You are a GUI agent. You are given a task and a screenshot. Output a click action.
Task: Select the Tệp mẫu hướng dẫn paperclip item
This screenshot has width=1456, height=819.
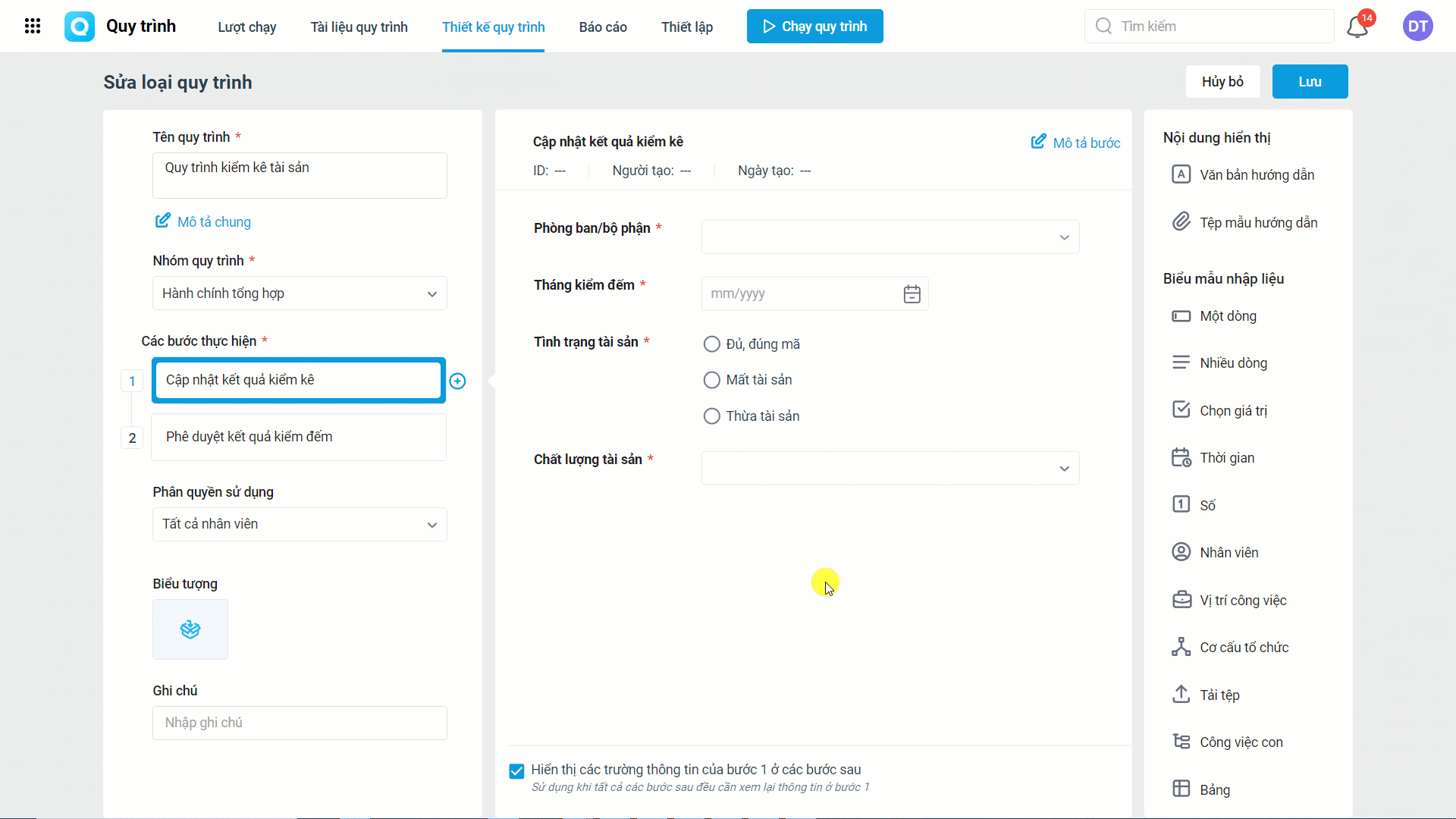coord(1244,222)
